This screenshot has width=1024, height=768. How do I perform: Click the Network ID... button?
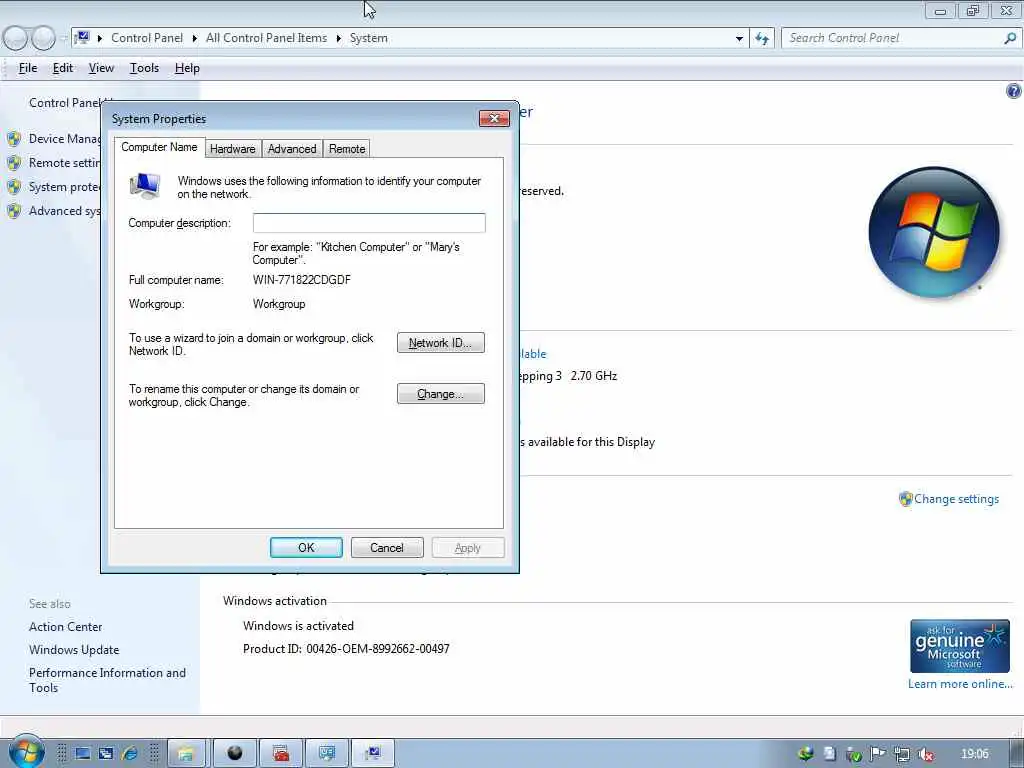[x=441, y=343]
